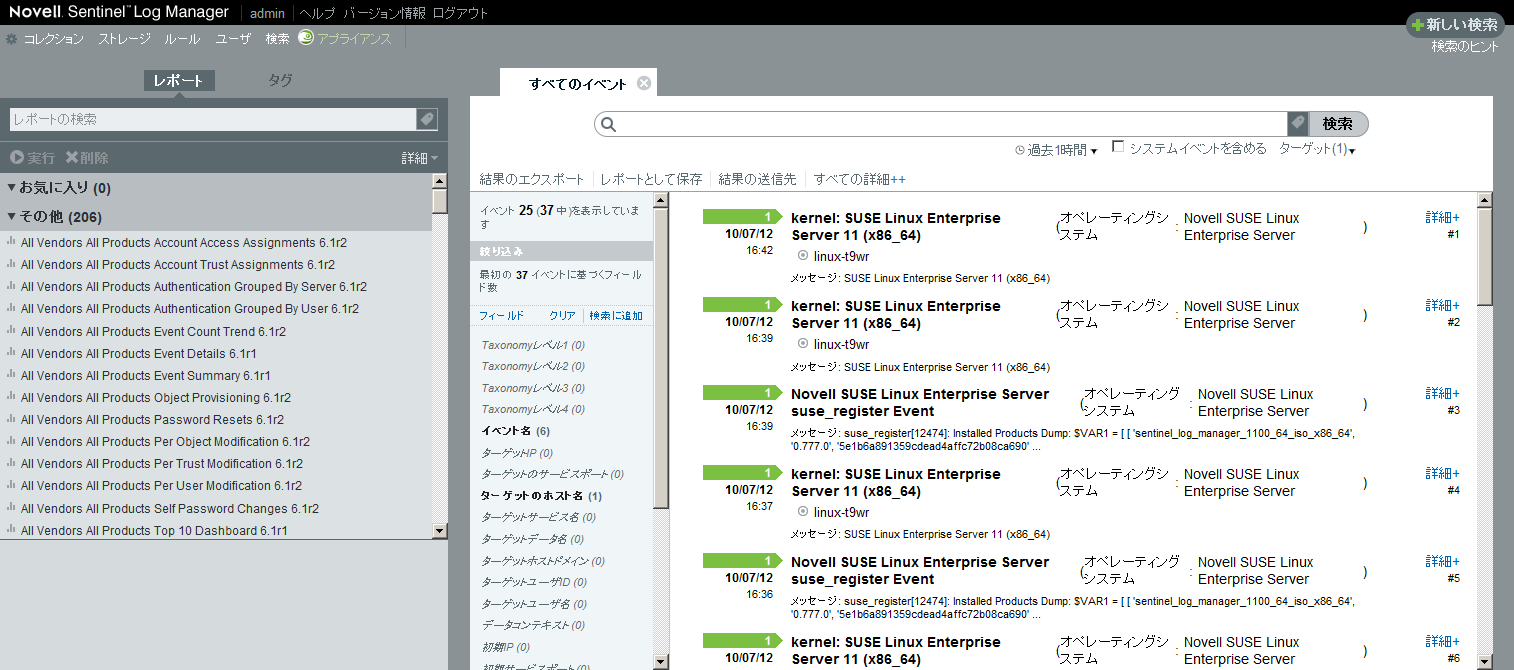Click report list scrollbar down arrow
The image size is (1514, 670).
pos(440,531)
